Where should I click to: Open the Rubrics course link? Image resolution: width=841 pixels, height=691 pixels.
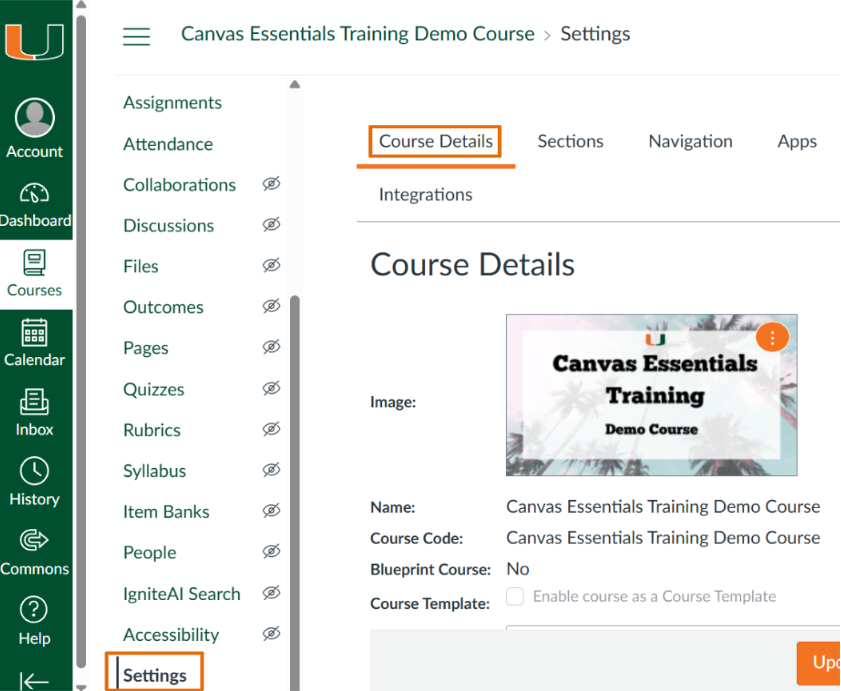click(x=152, y=430)
